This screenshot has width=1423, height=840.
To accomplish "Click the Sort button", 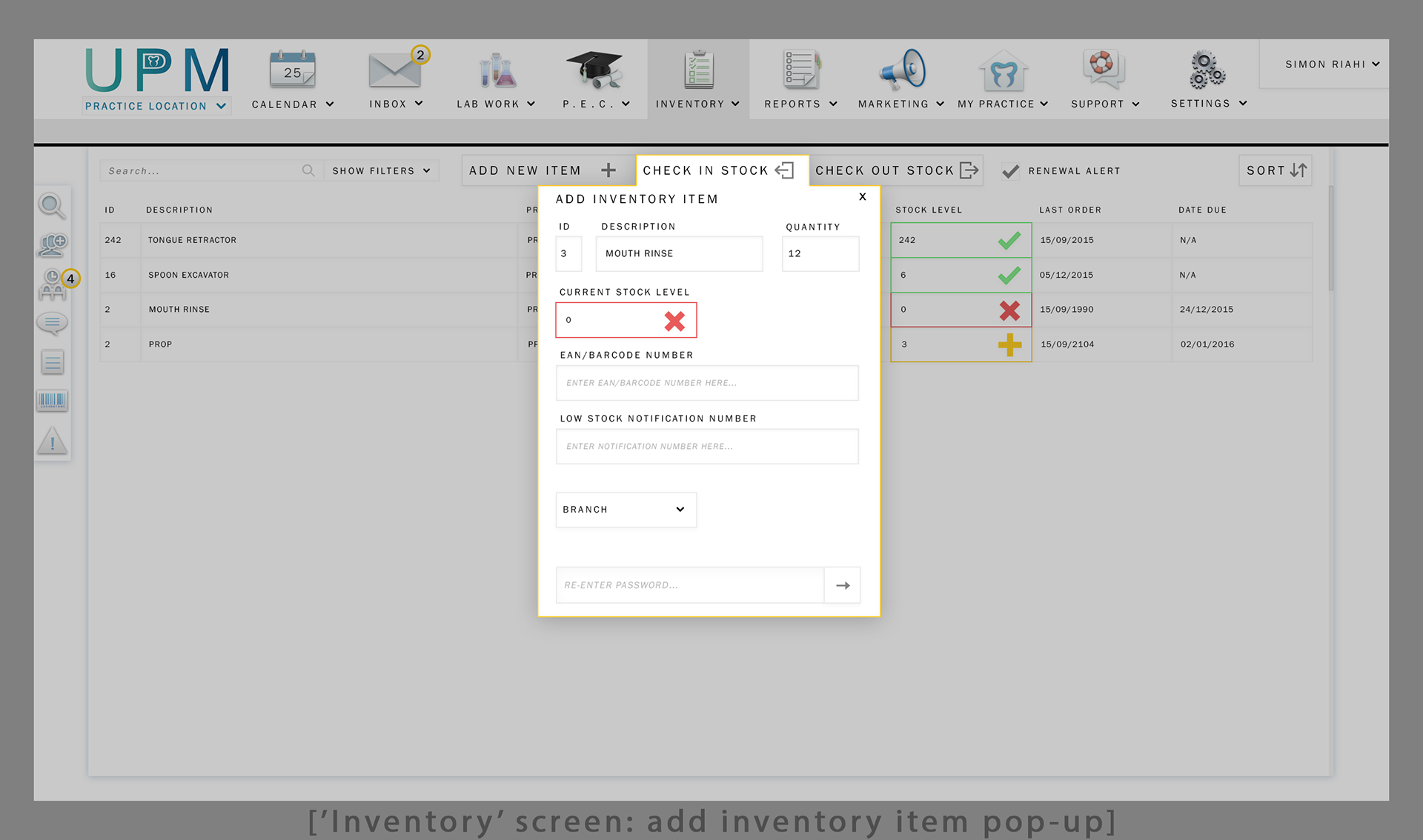I will point(1276,170).
